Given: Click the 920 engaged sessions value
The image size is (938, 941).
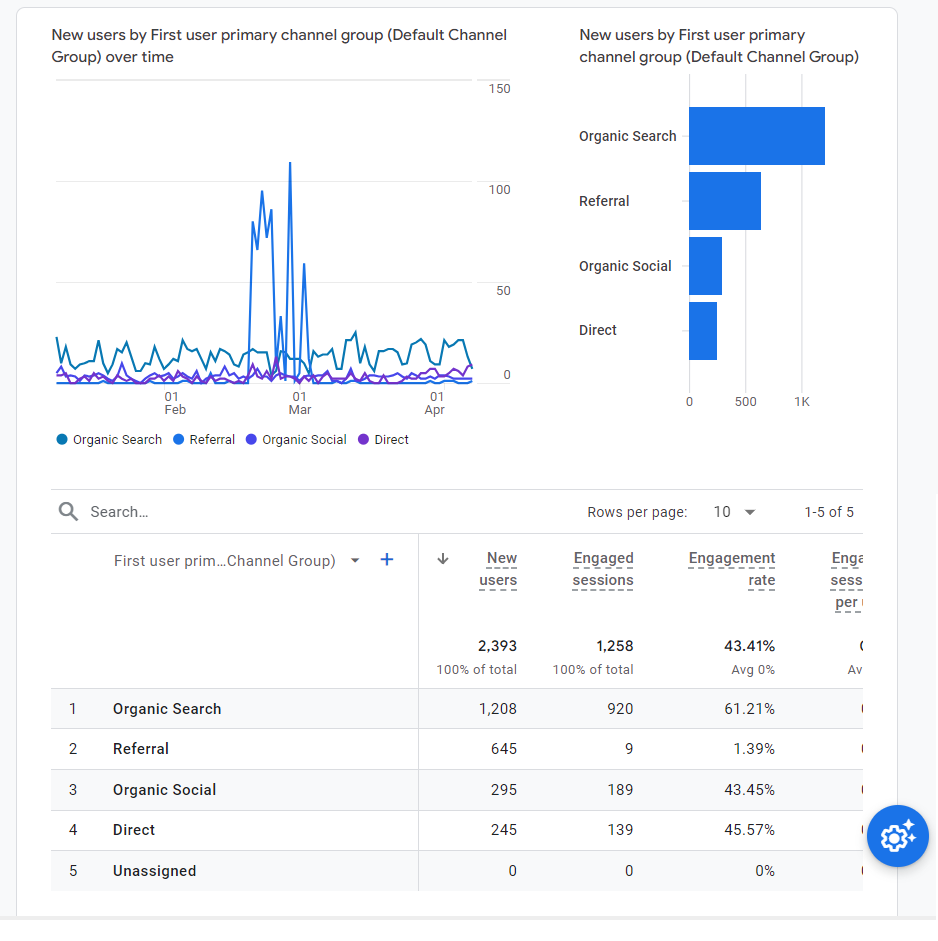Looking at the screenshot, I should (620, 709).
